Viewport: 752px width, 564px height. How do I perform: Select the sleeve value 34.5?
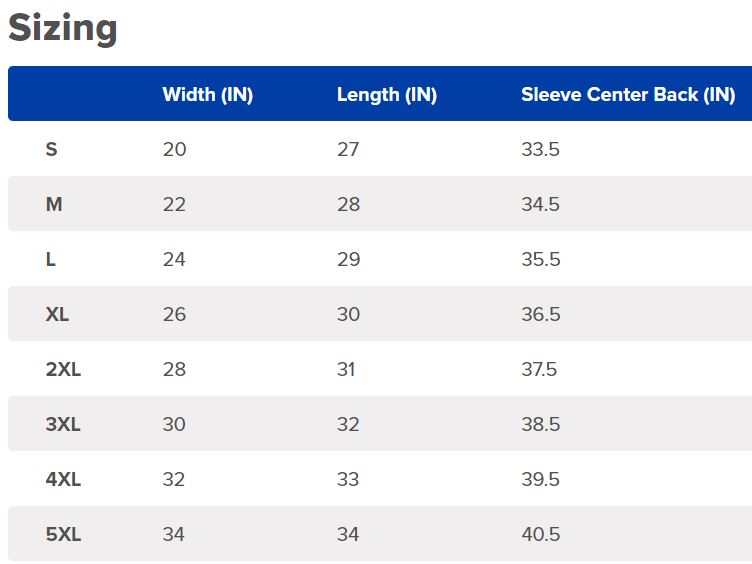[540, 205]
